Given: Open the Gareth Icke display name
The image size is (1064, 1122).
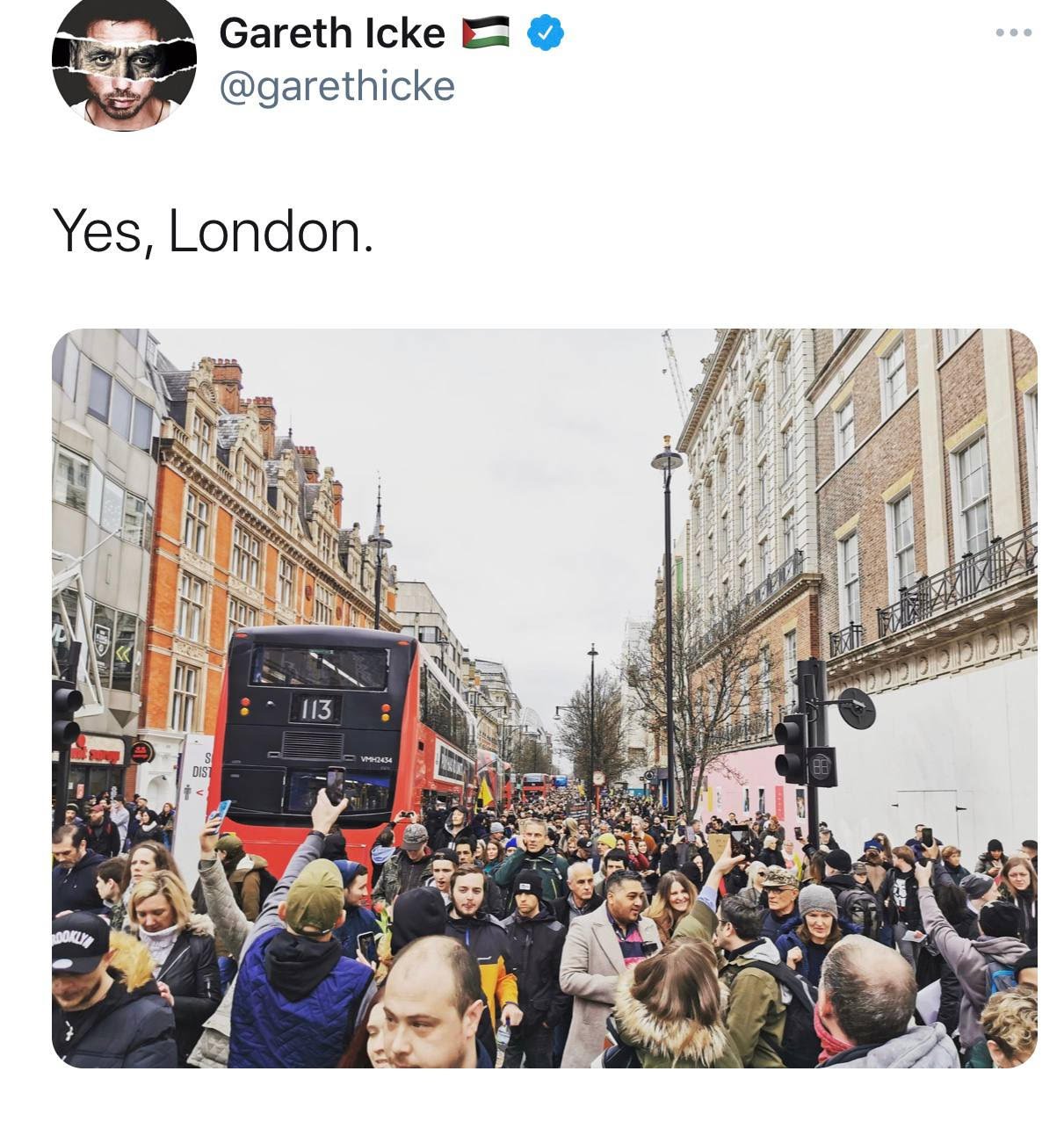Looking at the screenshot, I should [332, 33].
